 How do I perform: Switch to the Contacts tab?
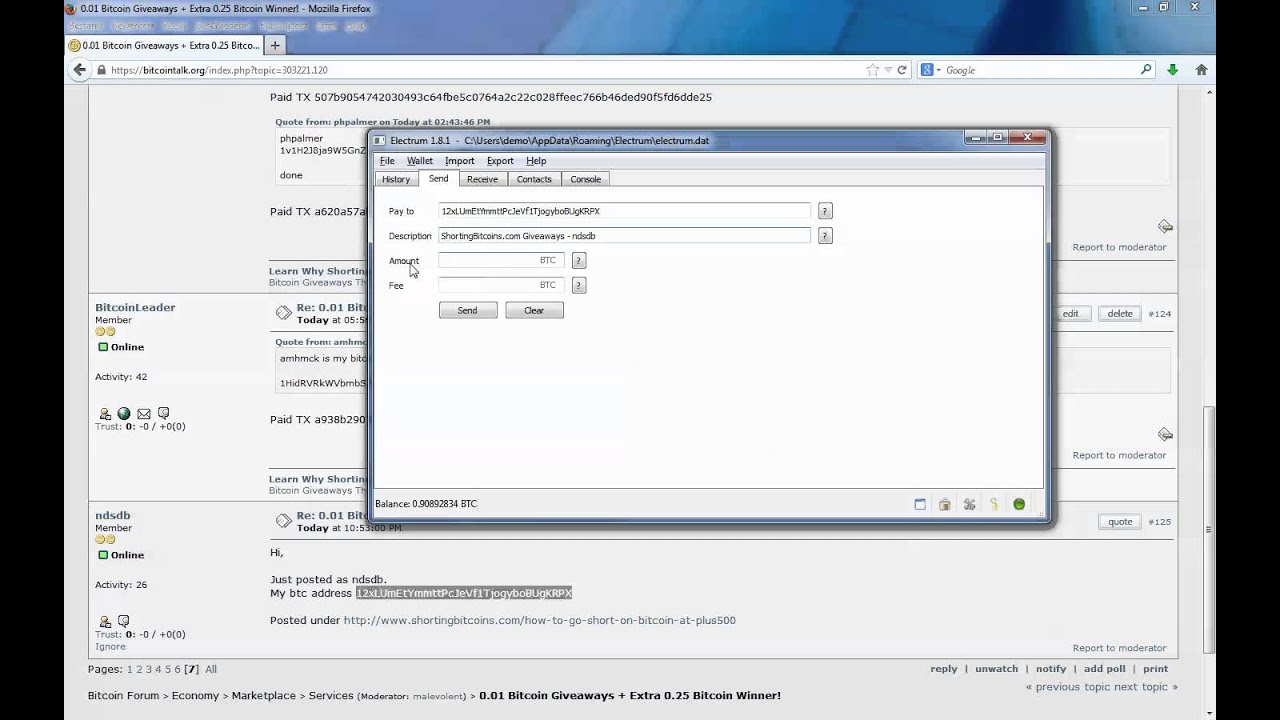(534, 179)
